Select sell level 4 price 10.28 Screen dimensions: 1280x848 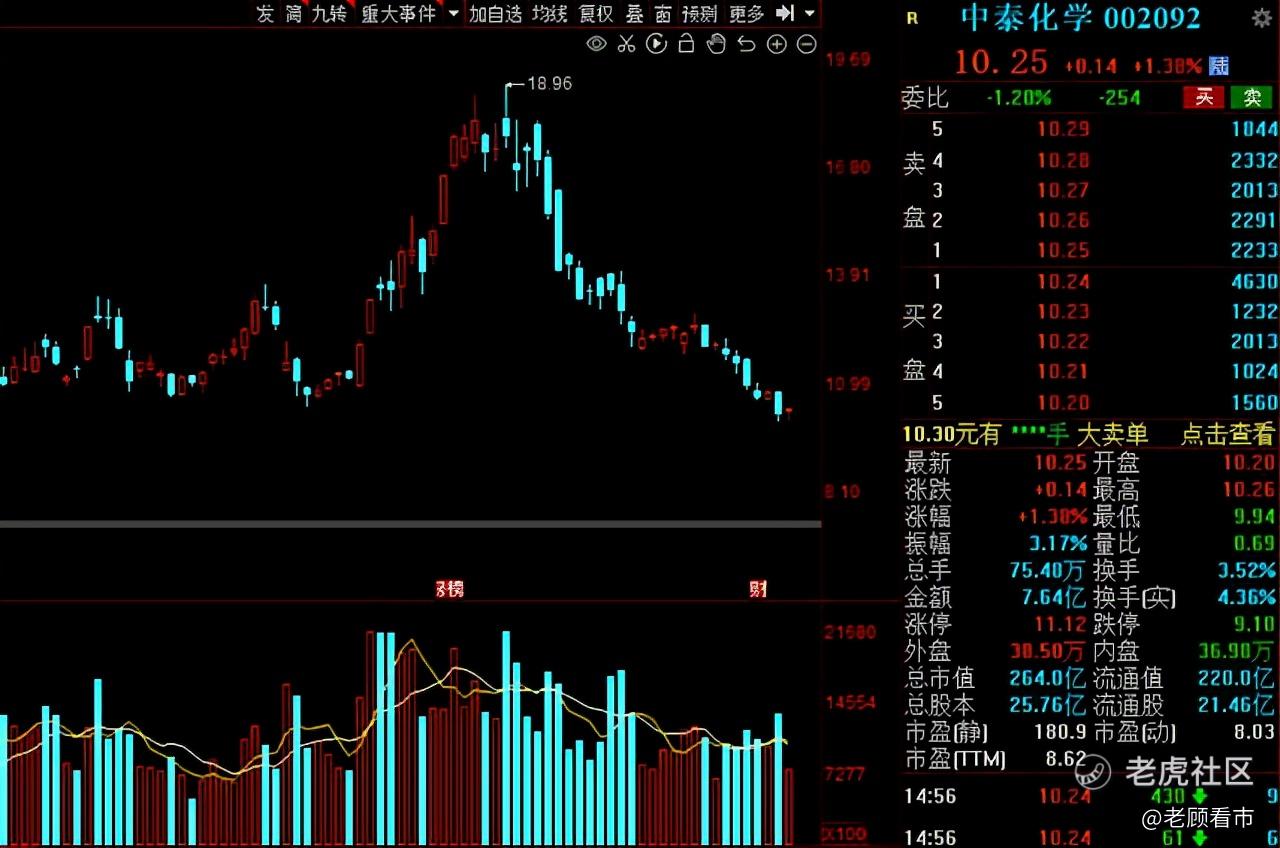point(1062,160)
